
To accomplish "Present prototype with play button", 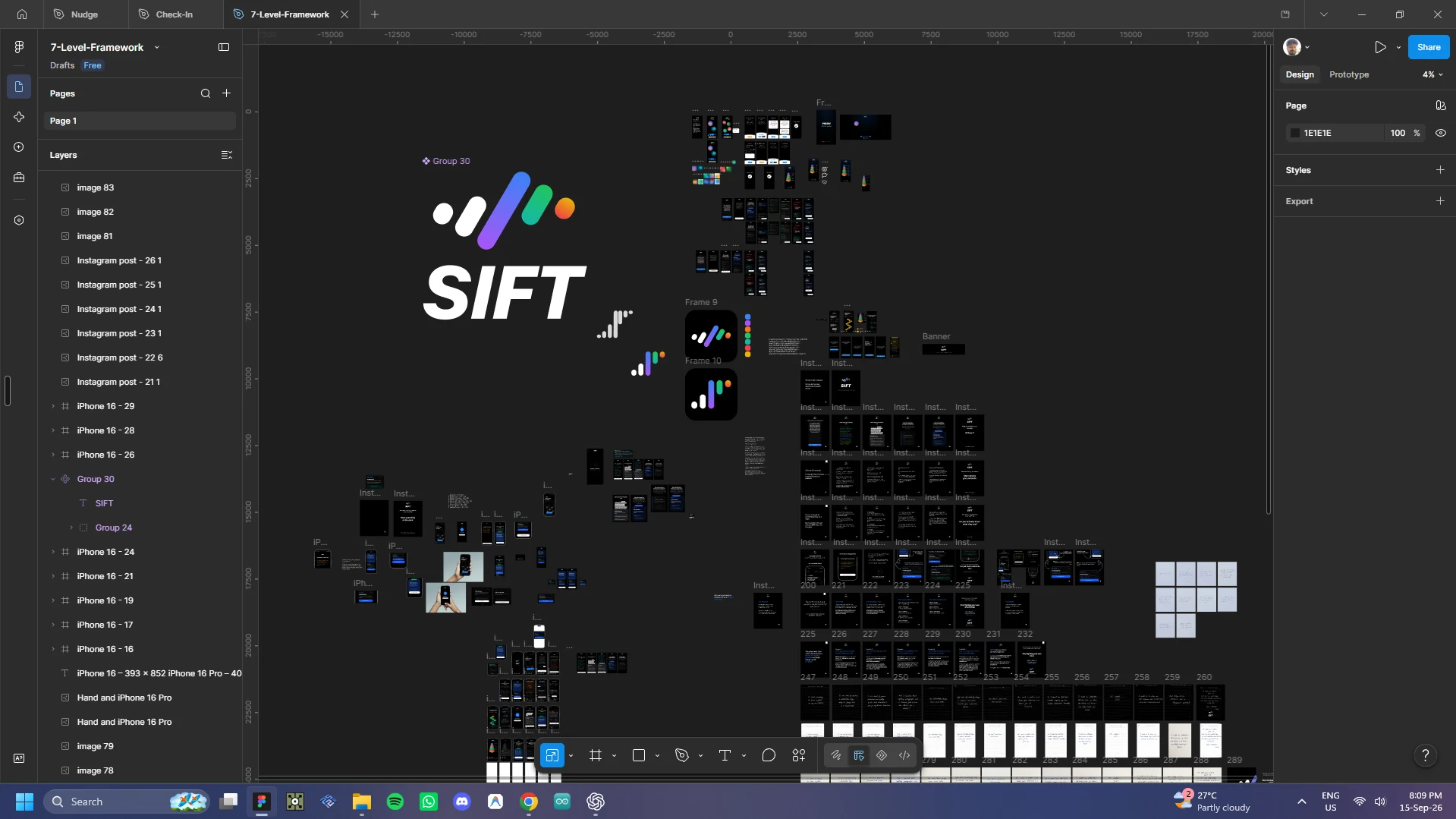I will click(1379, 47).
